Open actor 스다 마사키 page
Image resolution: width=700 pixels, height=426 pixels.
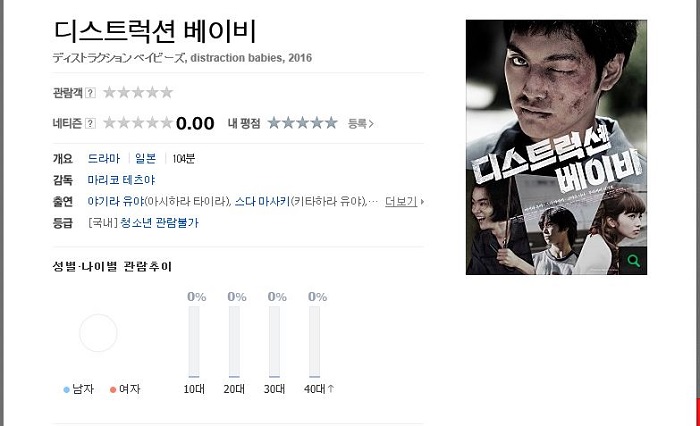point(262,201)
